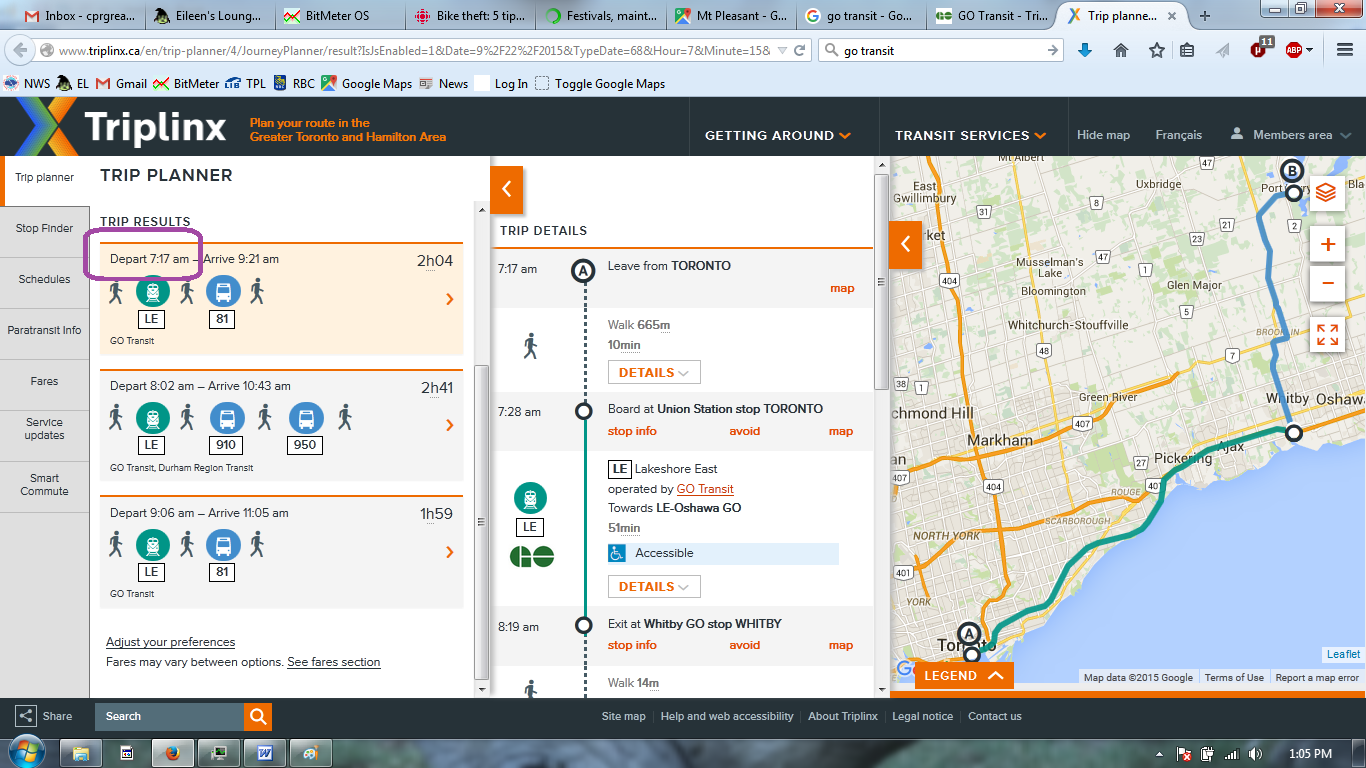Click the orange search magnifier button
1366x768 pixels.
tap(258, 716)
